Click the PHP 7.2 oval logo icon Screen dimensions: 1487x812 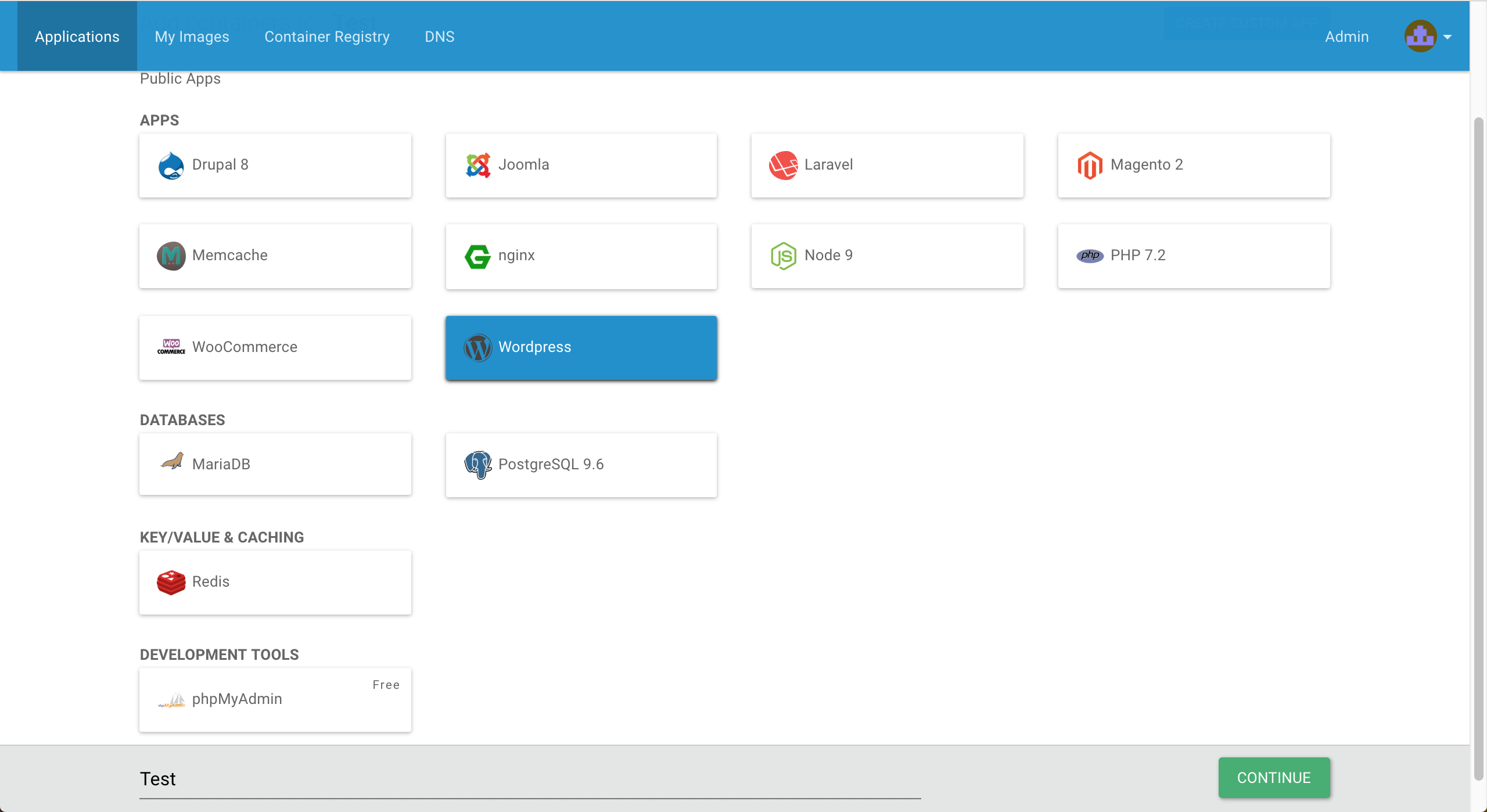coord(1090,256)
